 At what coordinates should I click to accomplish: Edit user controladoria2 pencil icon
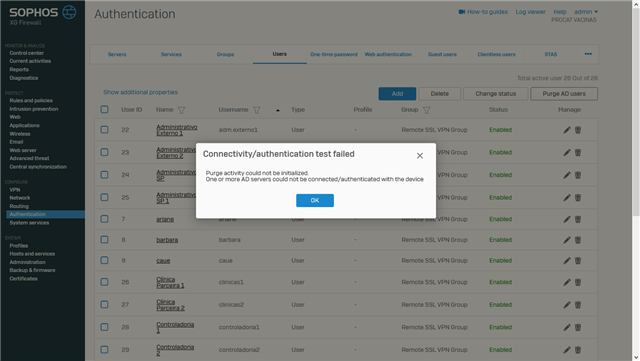[567, 350]
